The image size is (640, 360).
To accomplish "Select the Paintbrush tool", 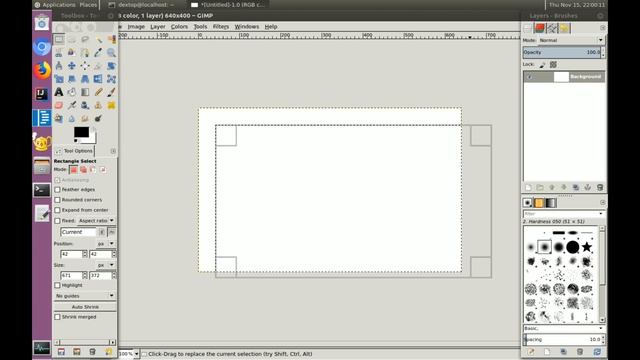I will [111, 92].
